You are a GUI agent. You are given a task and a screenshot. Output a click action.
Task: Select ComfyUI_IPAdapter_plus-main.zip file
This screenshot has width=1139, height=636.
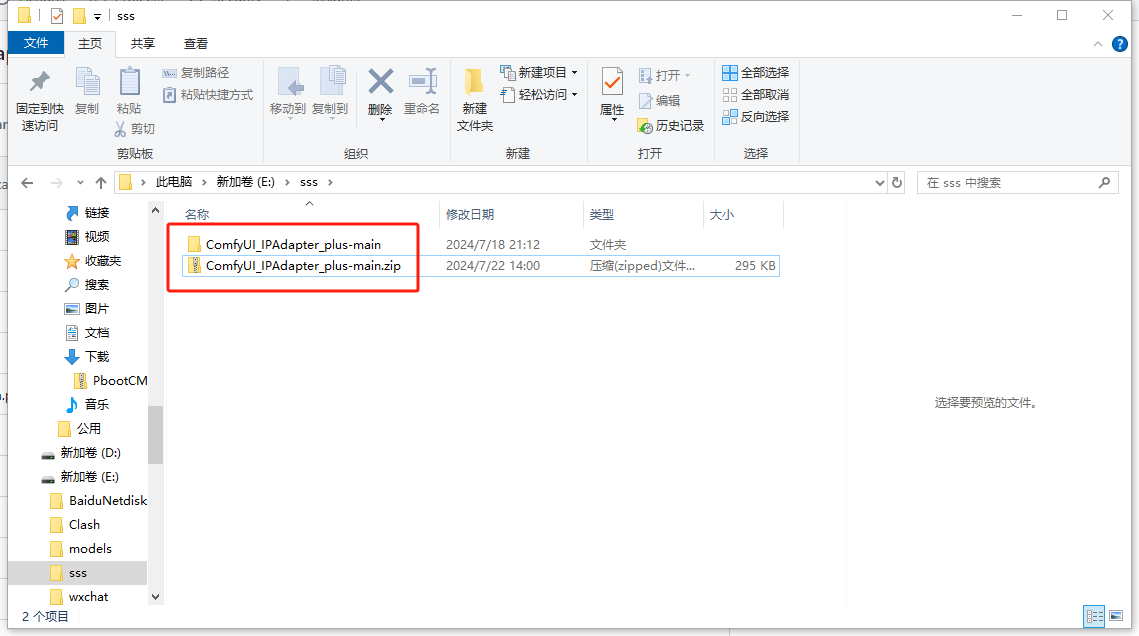click(303, 266)
